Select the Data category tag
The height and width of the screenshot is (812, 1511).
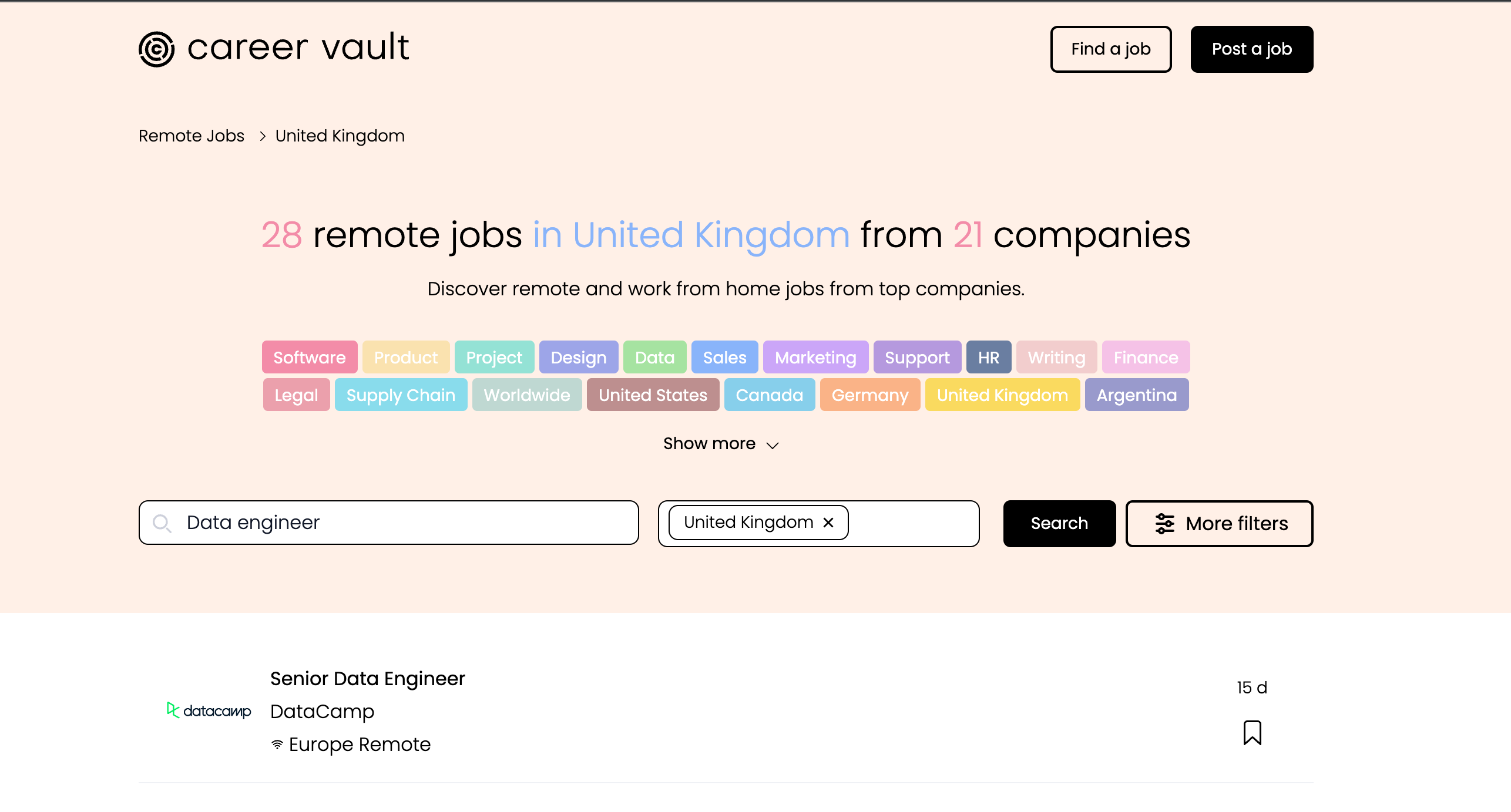(654, 357)
